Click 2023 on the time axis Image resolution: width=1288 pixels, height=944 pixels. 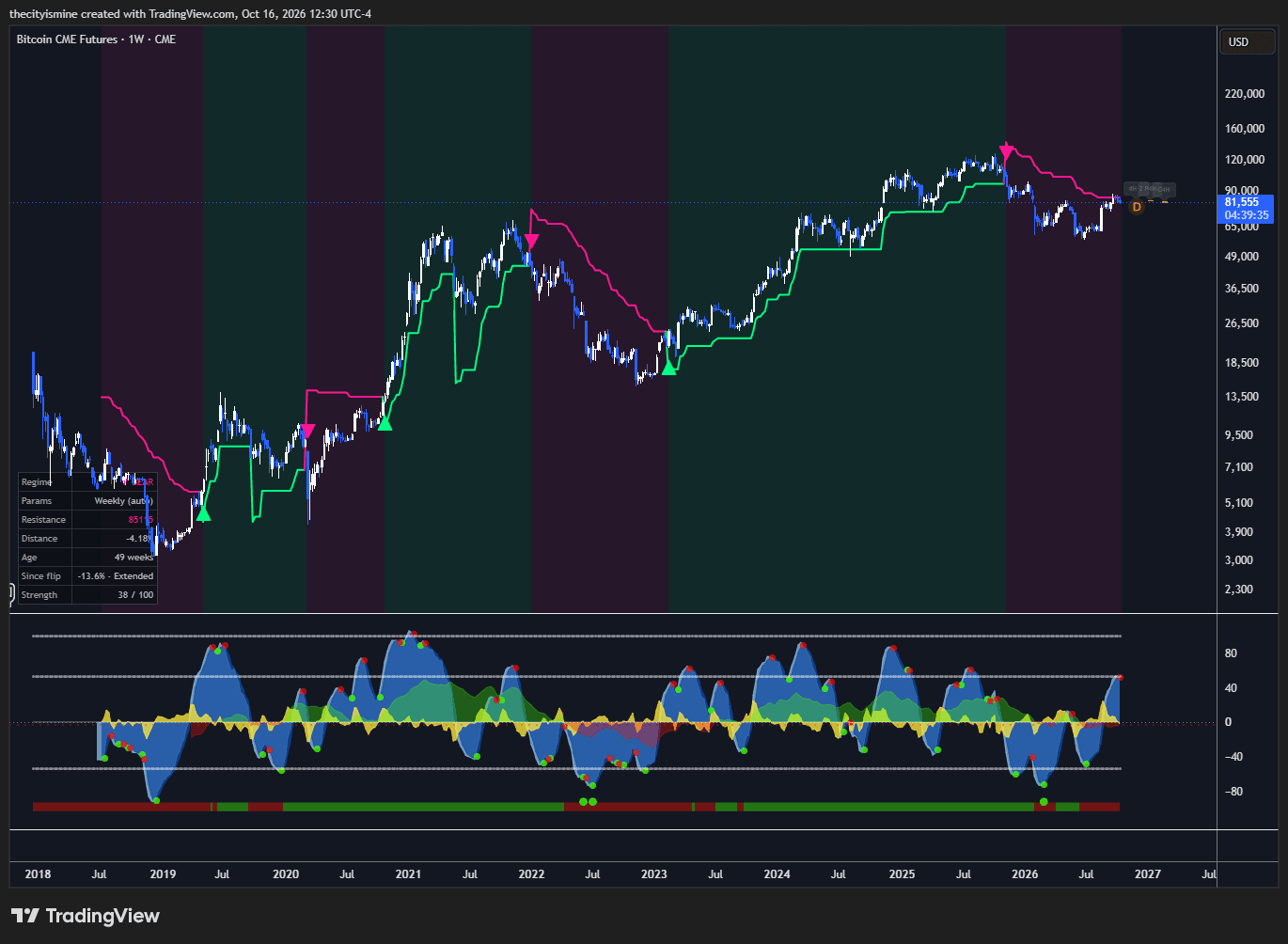[653, 874]
